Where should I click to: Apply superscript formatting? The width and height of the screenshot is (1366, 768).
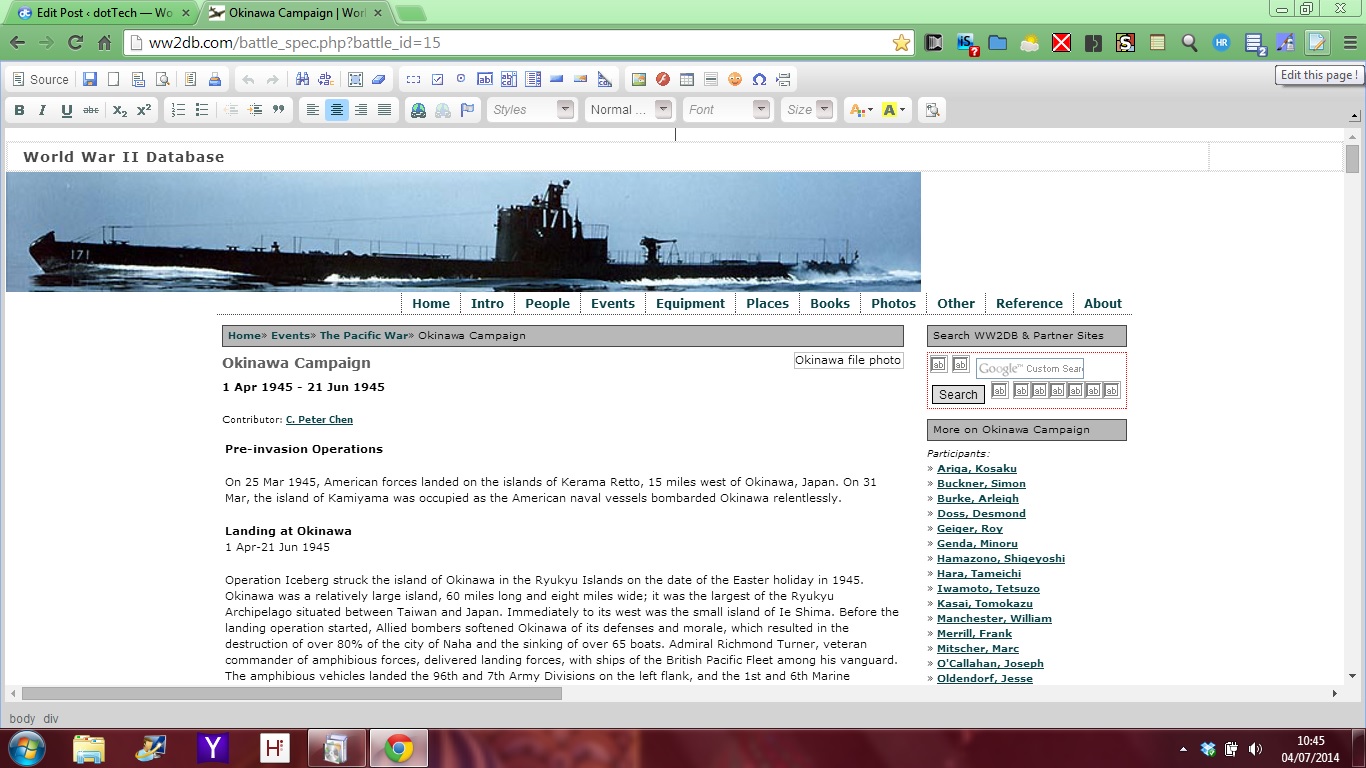144,110
